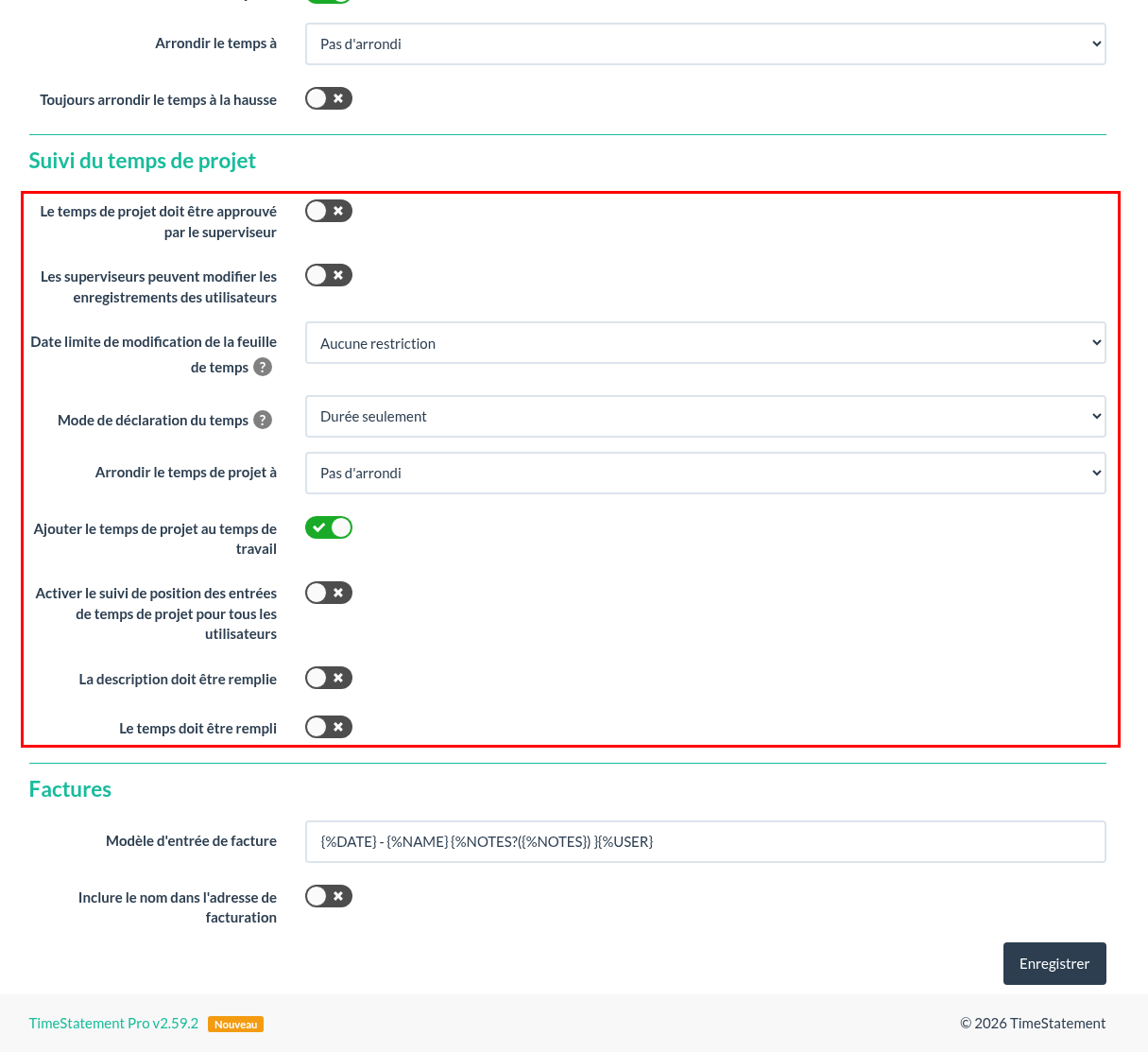1148x1052 pixels.
Task: Click the Suivi du temps de projet heading
Action: coord(143,161)
